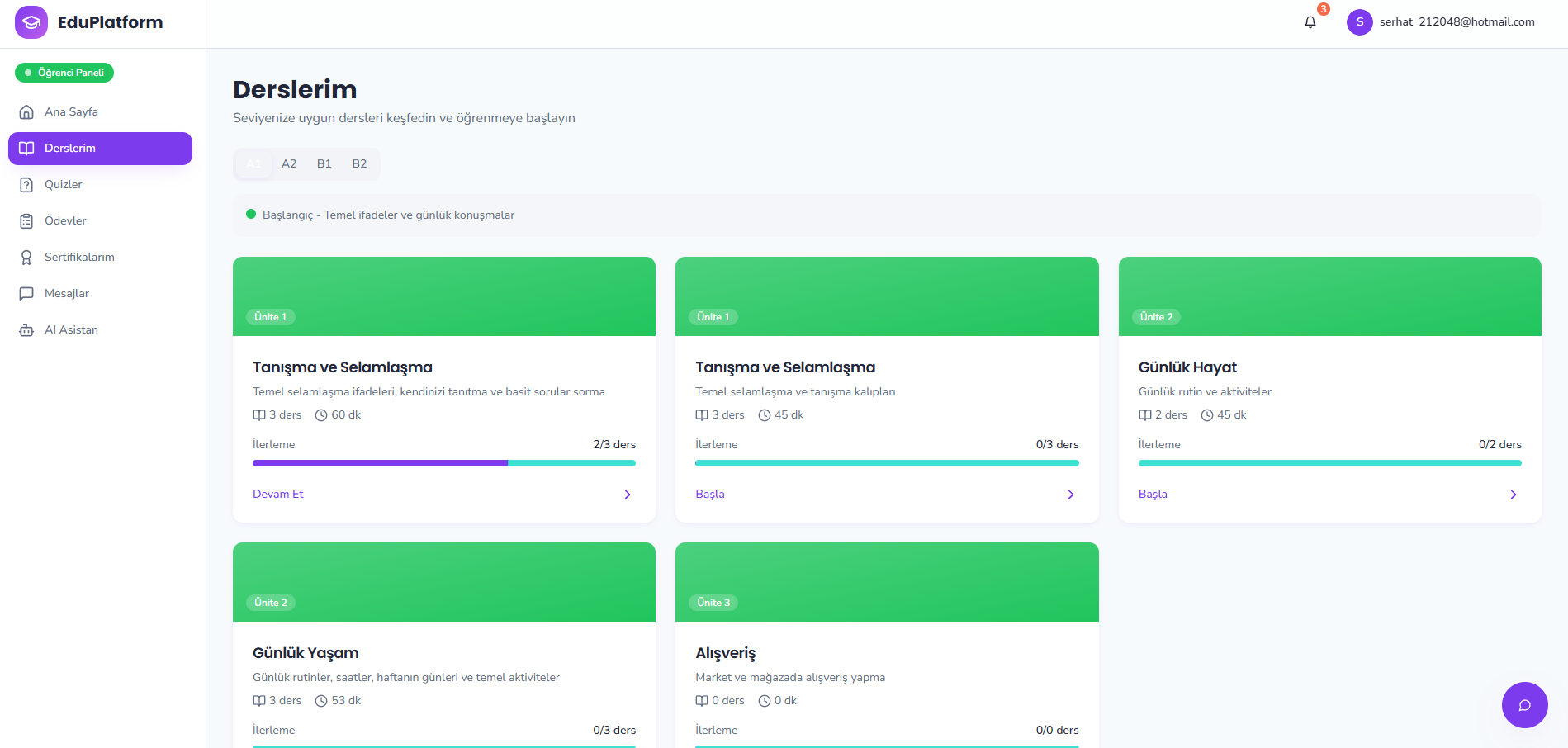Click the book icon in Günlük Hayat card
The image size is (1568, 748).
pos(1145,415)
